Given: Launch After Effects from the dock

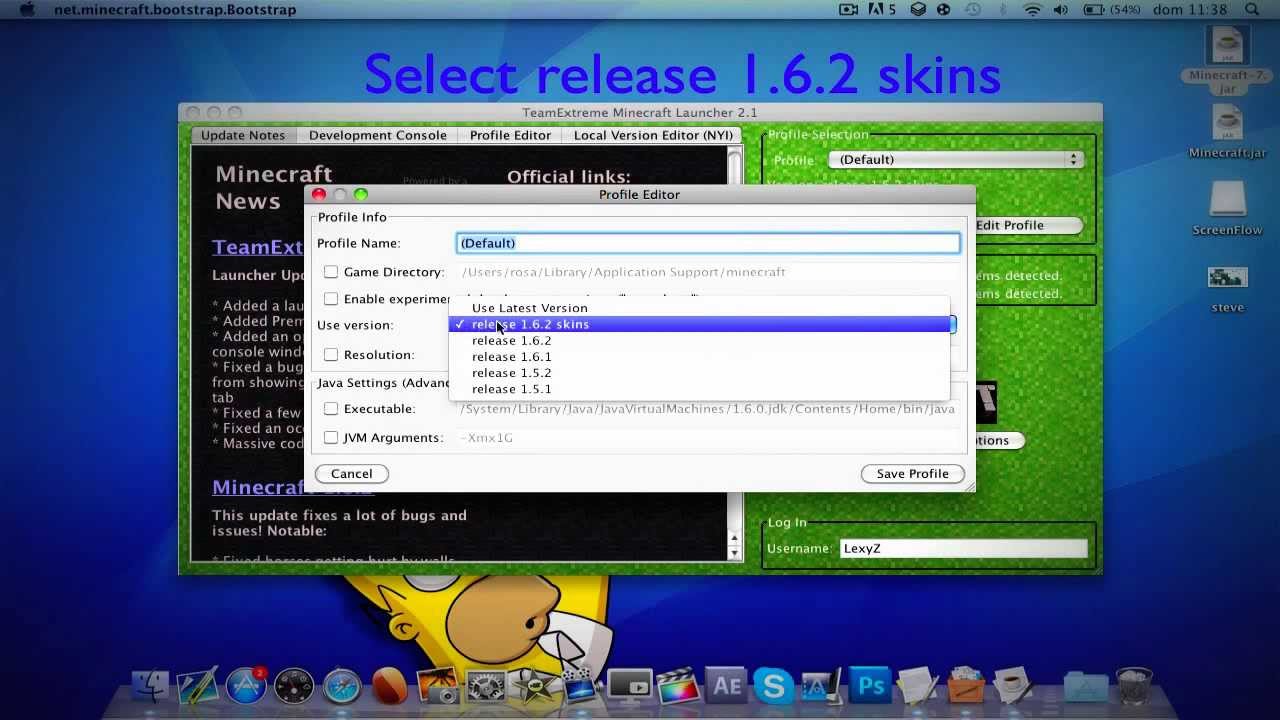Looking at the screenshot, I should pos(726,686).
